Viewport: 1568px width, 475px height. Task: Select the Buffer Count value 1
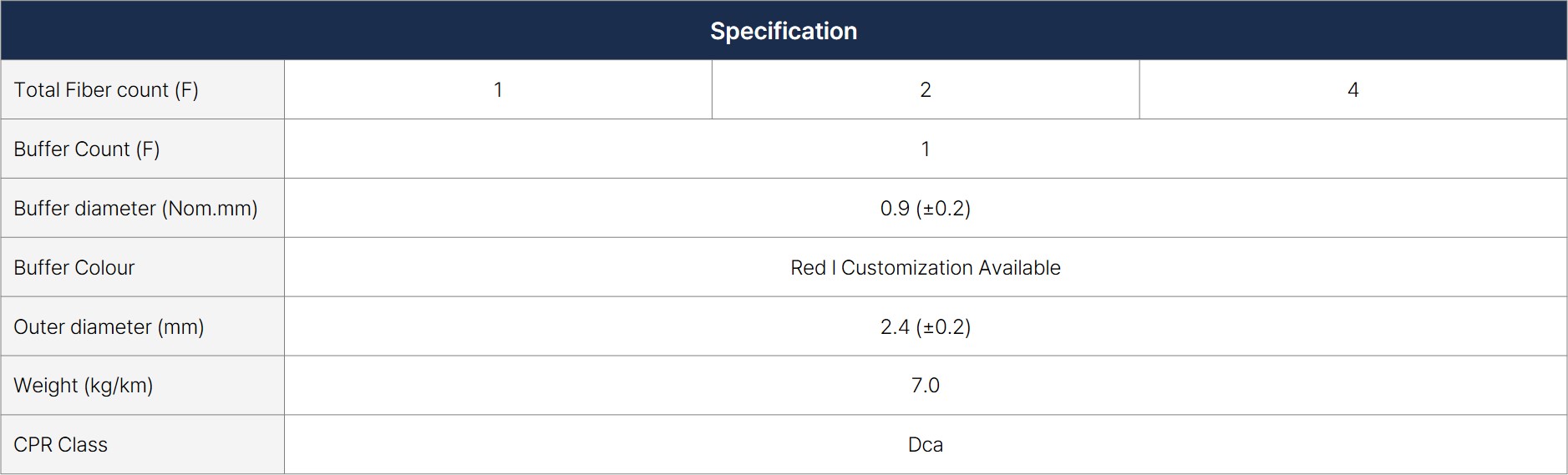coord(925,149)
